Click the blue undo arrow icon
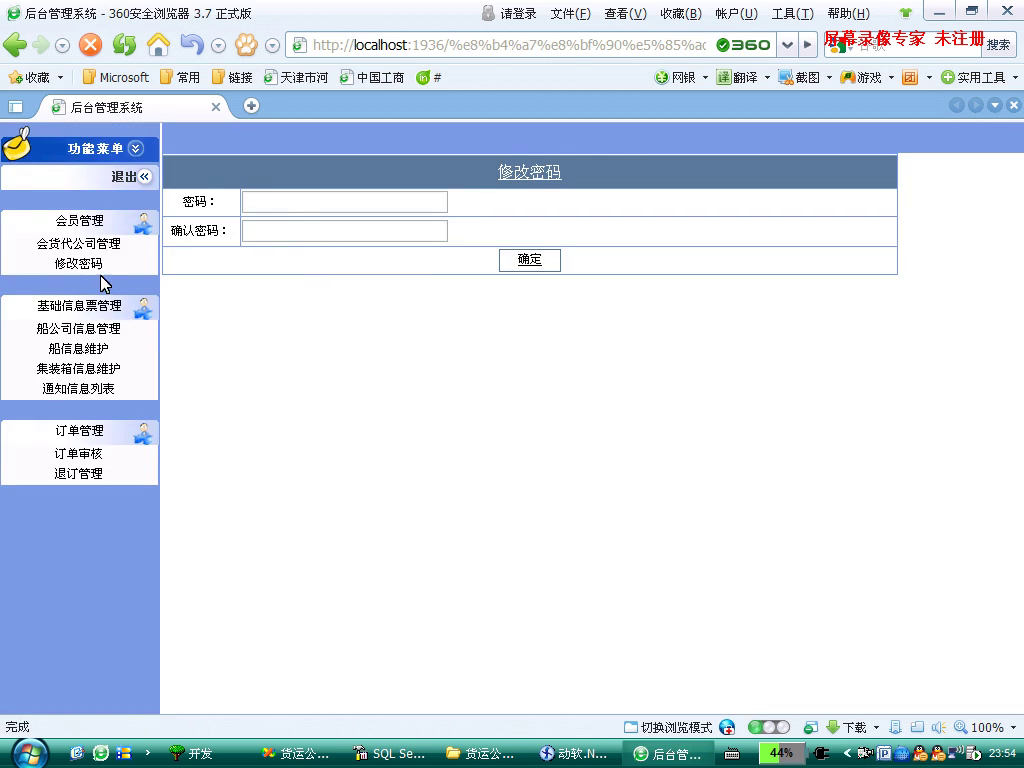This screenshot has height=768, width=1024. [x=192, y=44]
